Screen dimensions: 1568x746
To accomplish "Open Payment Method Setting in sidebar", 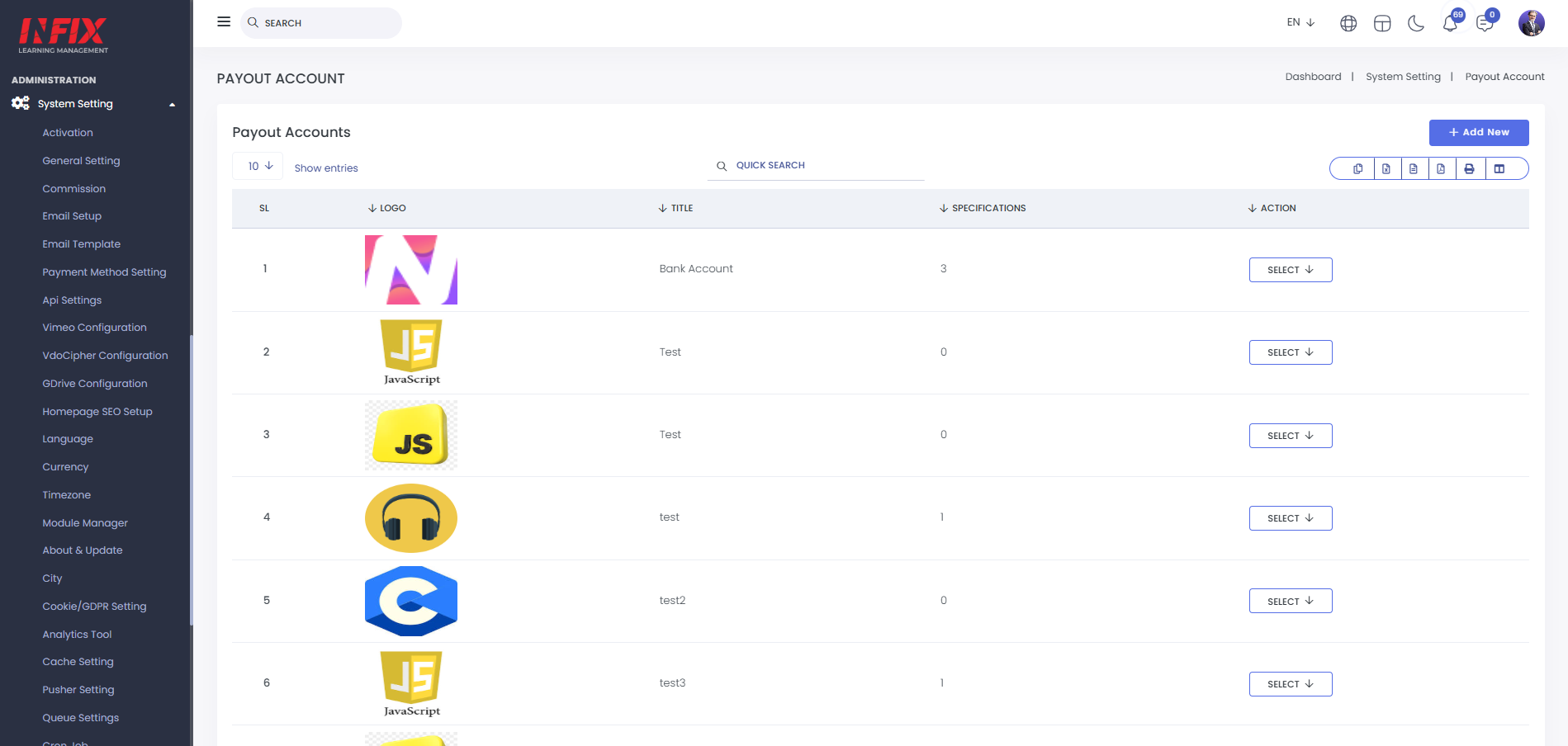I will [104, 272].
